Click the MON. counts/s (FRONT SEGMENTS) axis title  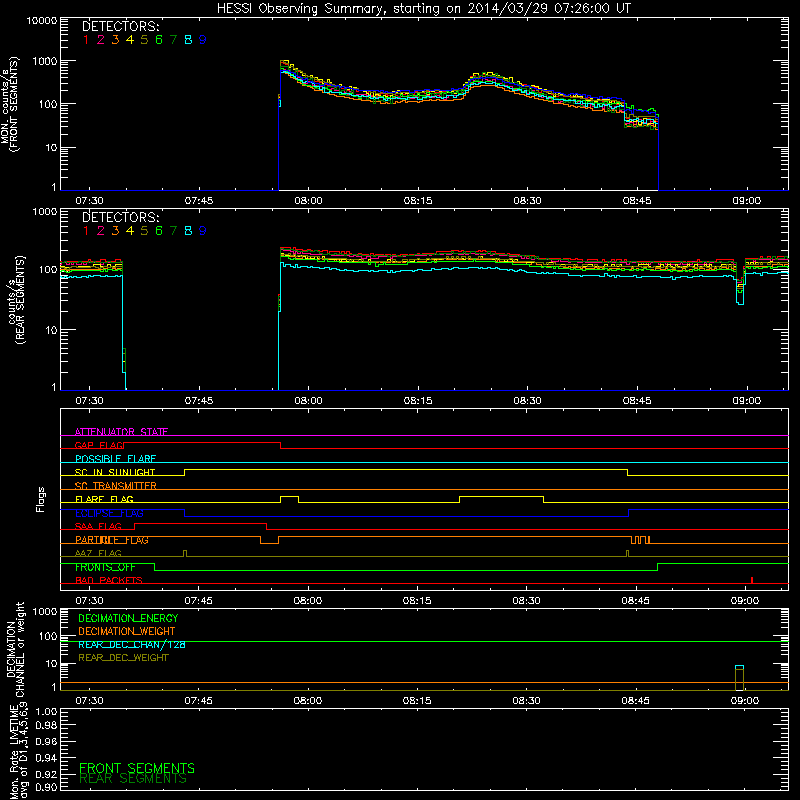tap(9, 105)
